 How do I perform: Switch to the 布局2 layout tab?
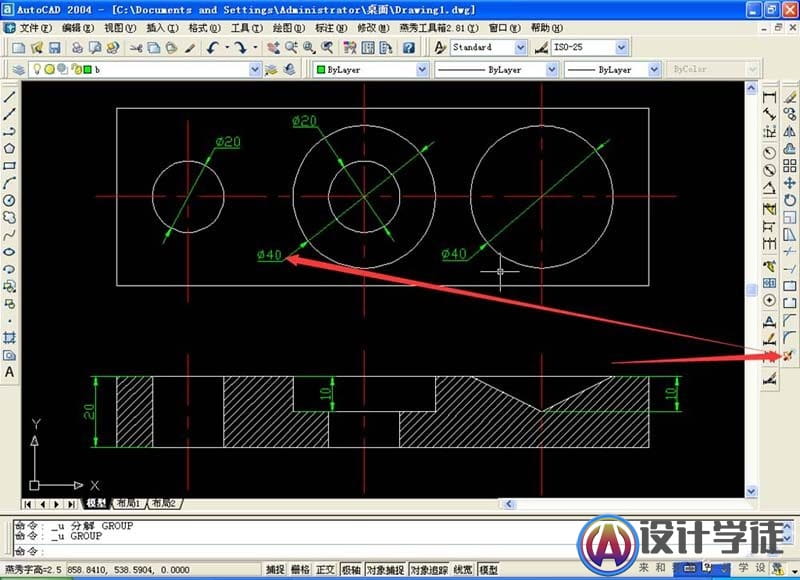[165, 503]
